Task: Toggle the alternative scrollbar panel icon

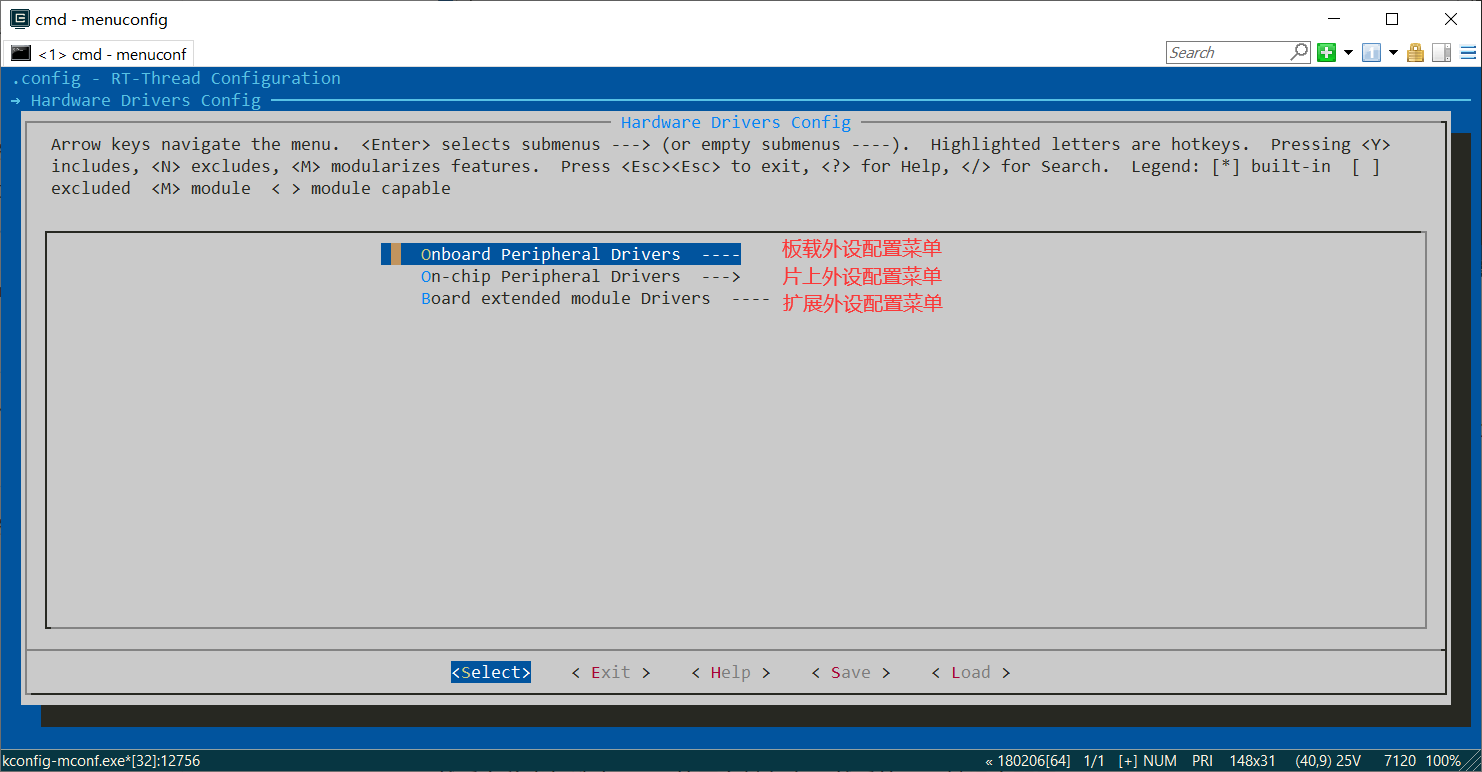Action: pos(1441,53)
